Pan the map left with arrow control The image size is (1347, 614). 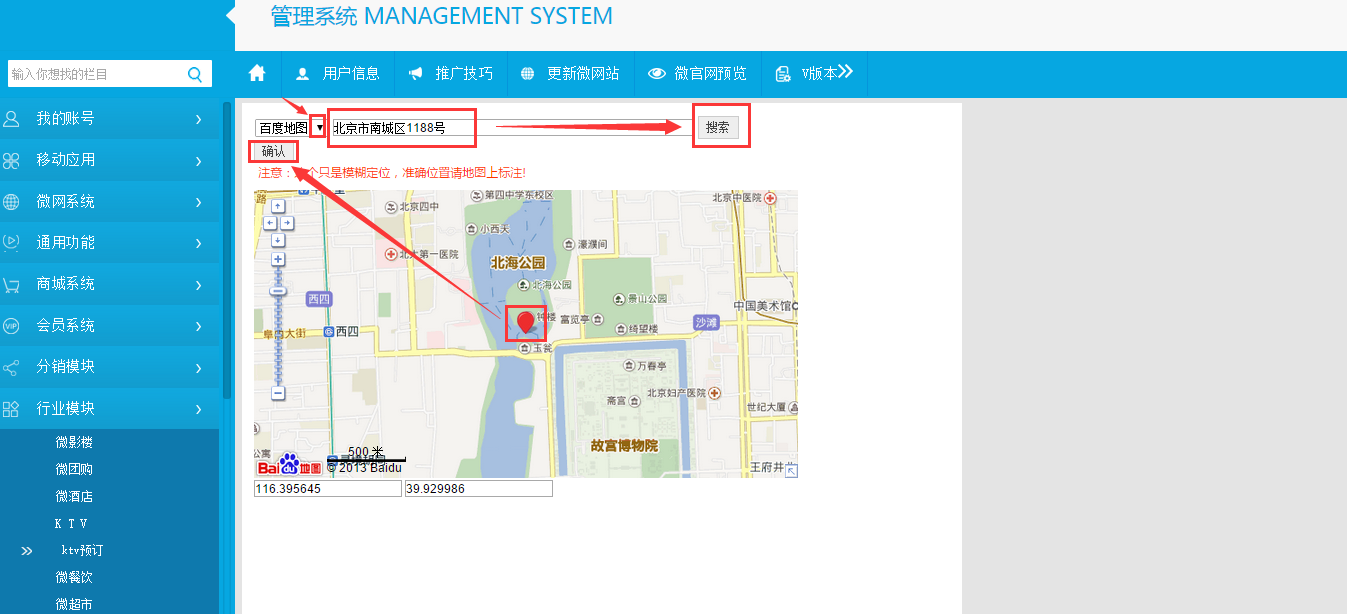tap(269, 223)
